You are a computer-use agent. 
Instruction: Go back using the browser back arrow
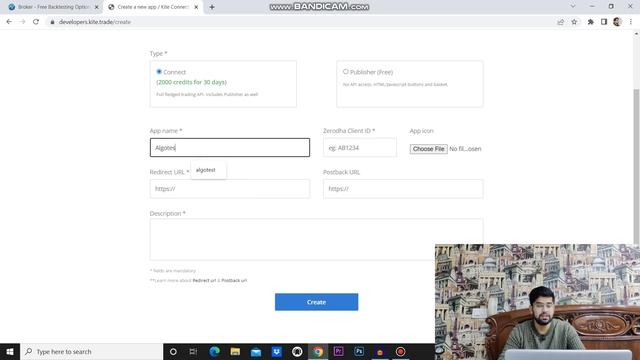click(x=9, y=22)
